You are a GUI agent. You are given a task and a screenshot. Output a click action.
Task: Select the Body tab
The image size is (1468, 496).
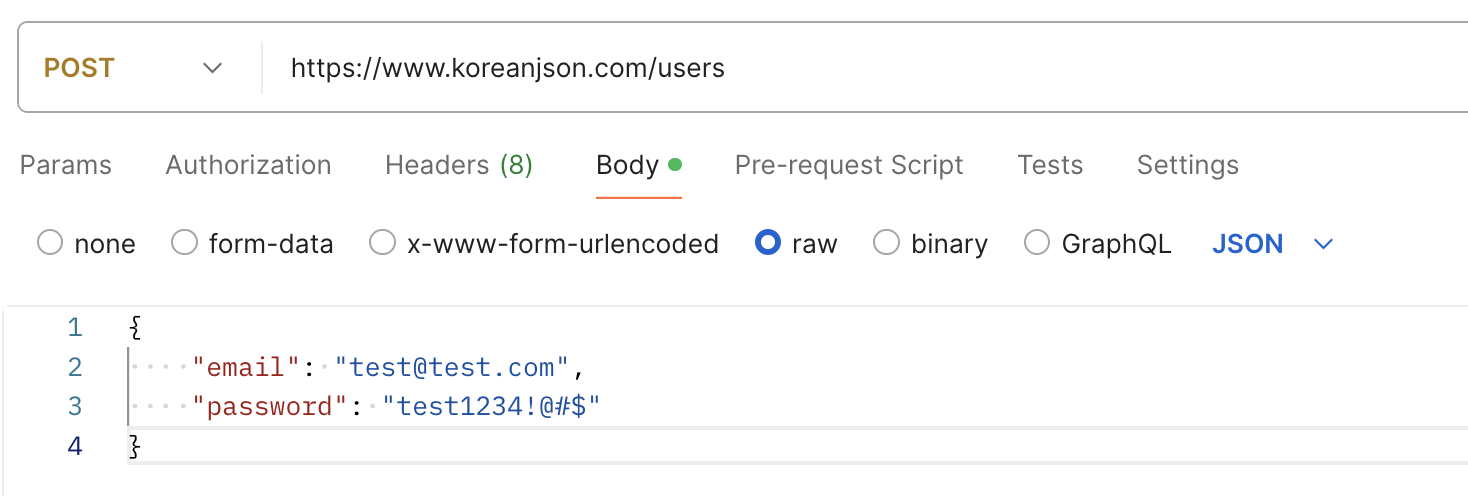(627, 165)
